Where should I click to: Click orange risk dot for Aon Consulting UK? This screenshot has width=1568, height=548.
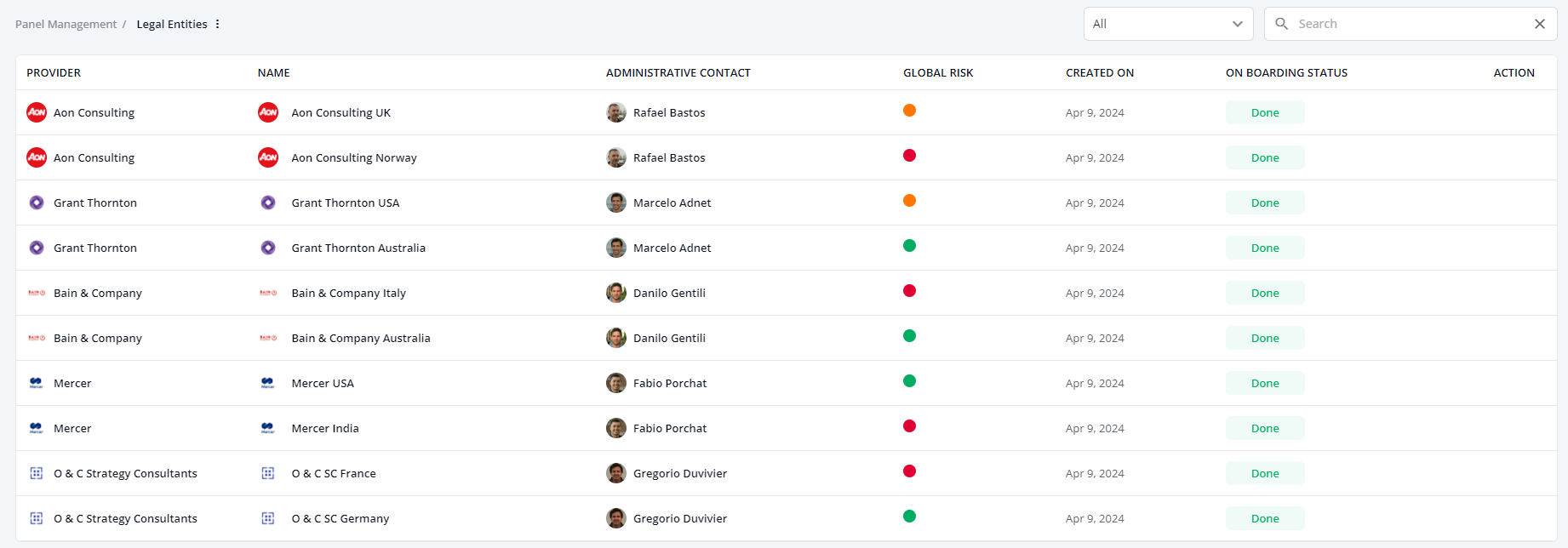coord(909,111)
